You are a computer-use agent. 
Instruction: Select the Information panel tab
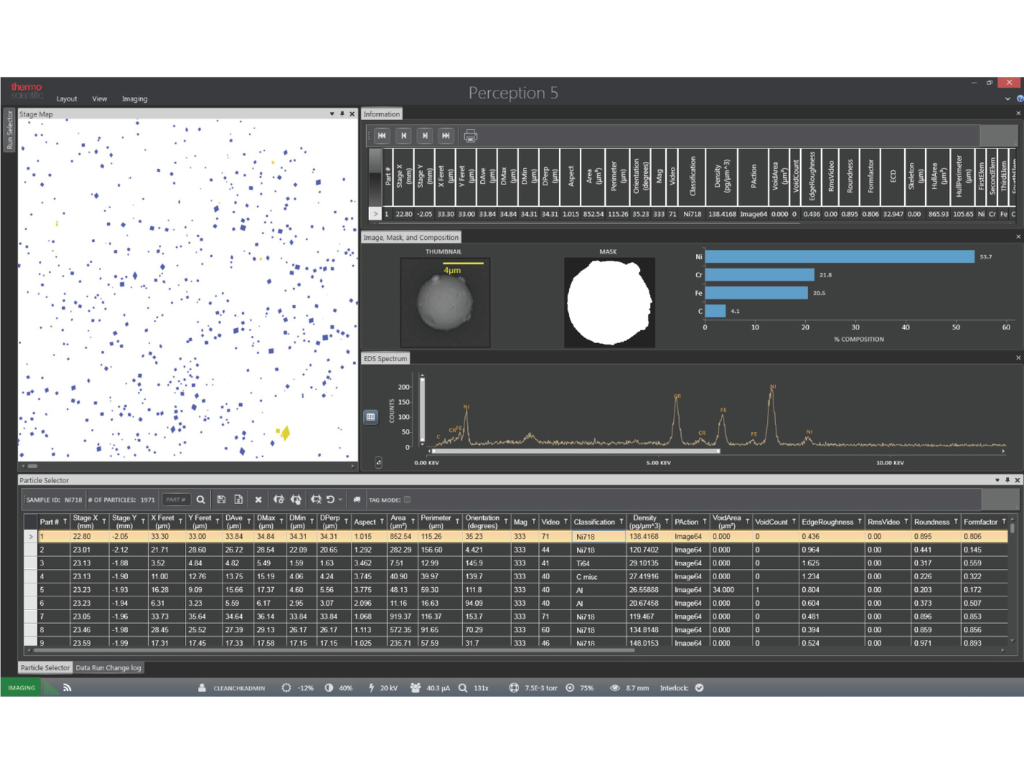[381, 114]
